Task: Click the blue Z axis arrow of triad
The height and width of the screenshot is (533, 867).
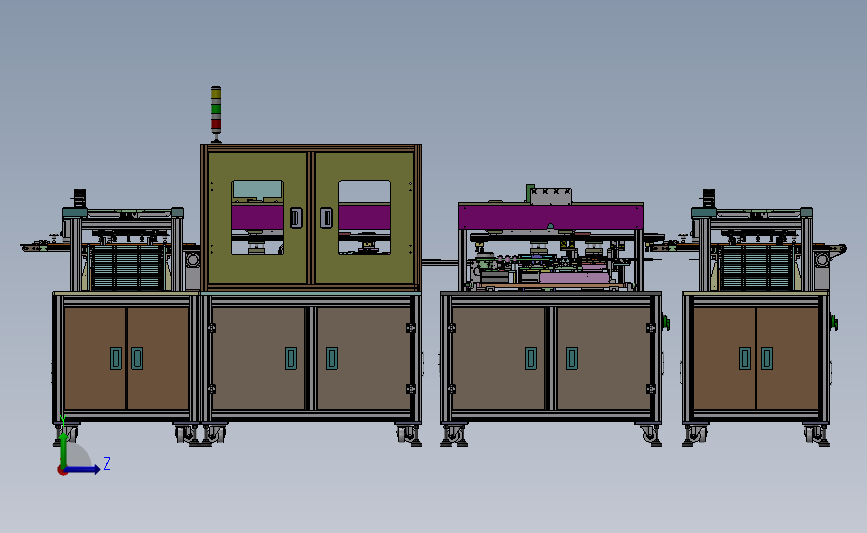Action: pos(83,470)
